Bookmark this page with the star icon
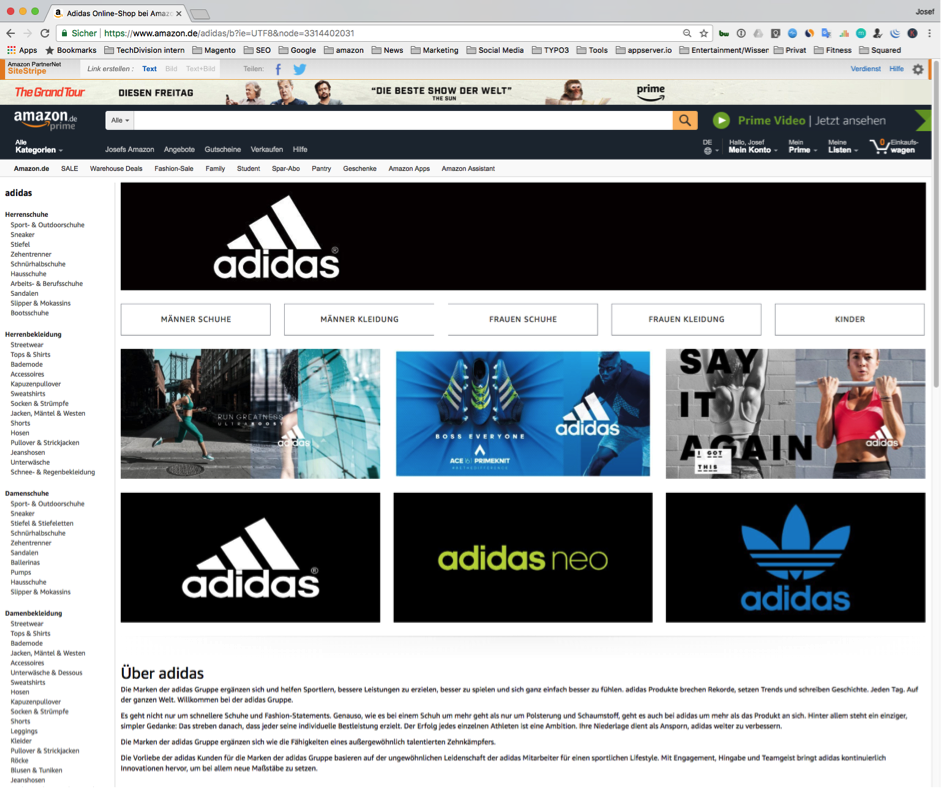The width and height of the screenshot is (941, 788). click(x=704, y=34)
